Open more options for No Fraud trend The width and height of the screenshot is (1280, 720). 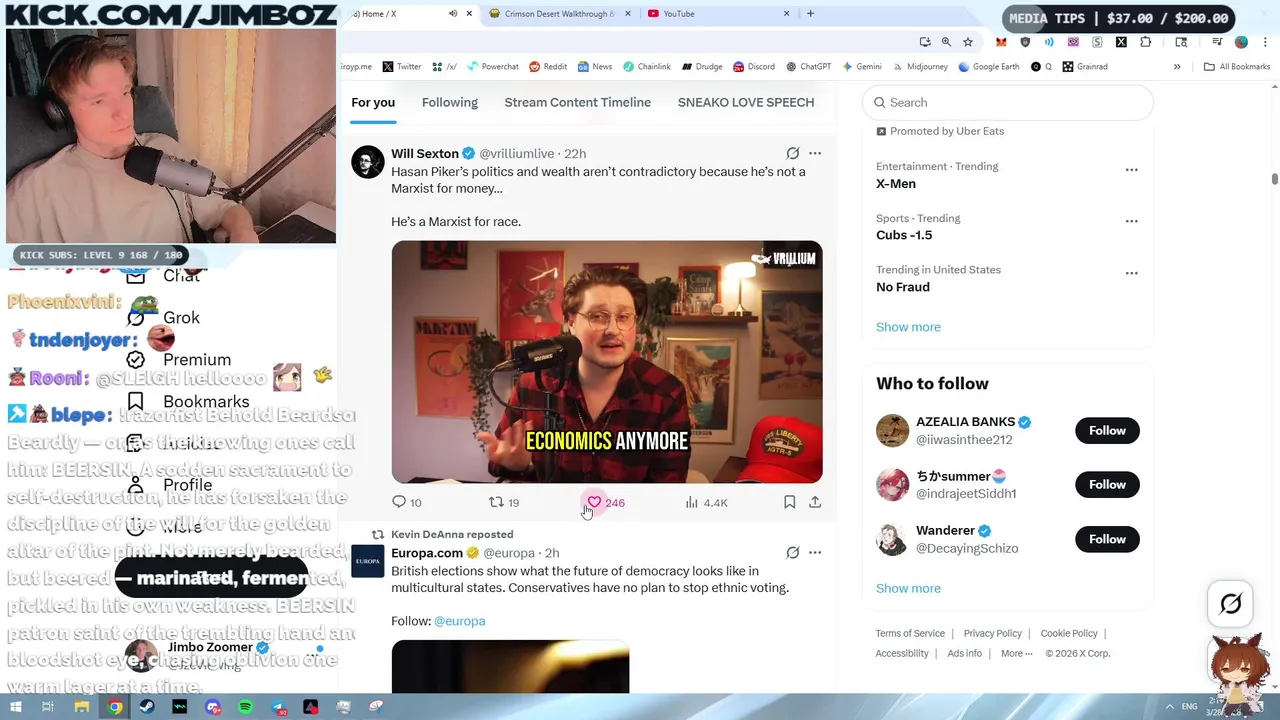pos(1132,273)
